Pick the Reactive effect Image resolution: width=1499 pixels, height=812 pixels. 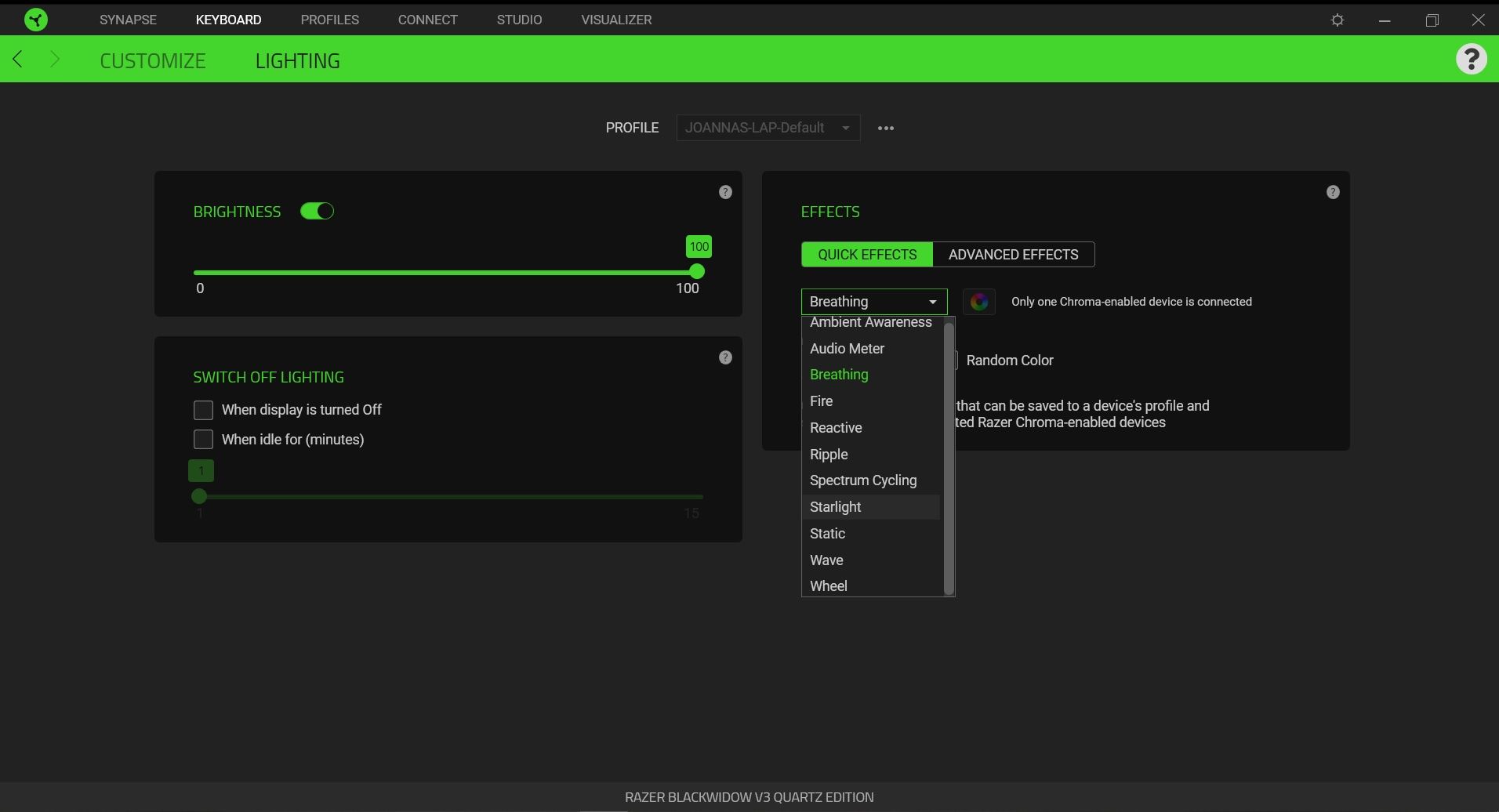871,428
